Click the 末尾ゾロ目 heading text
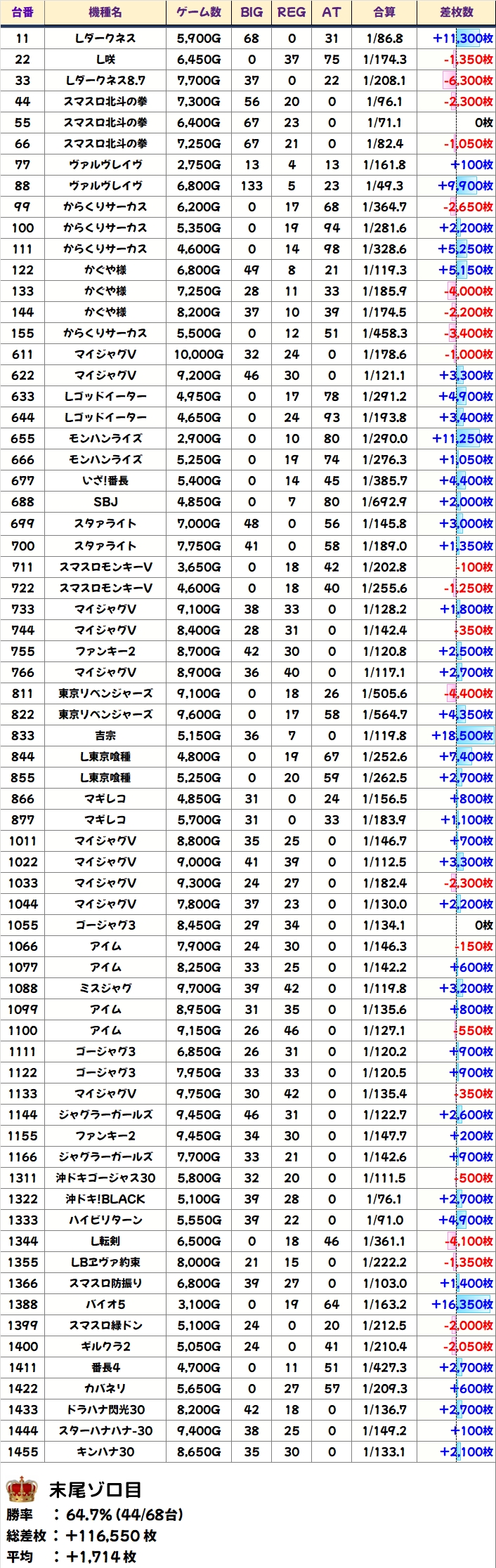 click(96, 1489)
